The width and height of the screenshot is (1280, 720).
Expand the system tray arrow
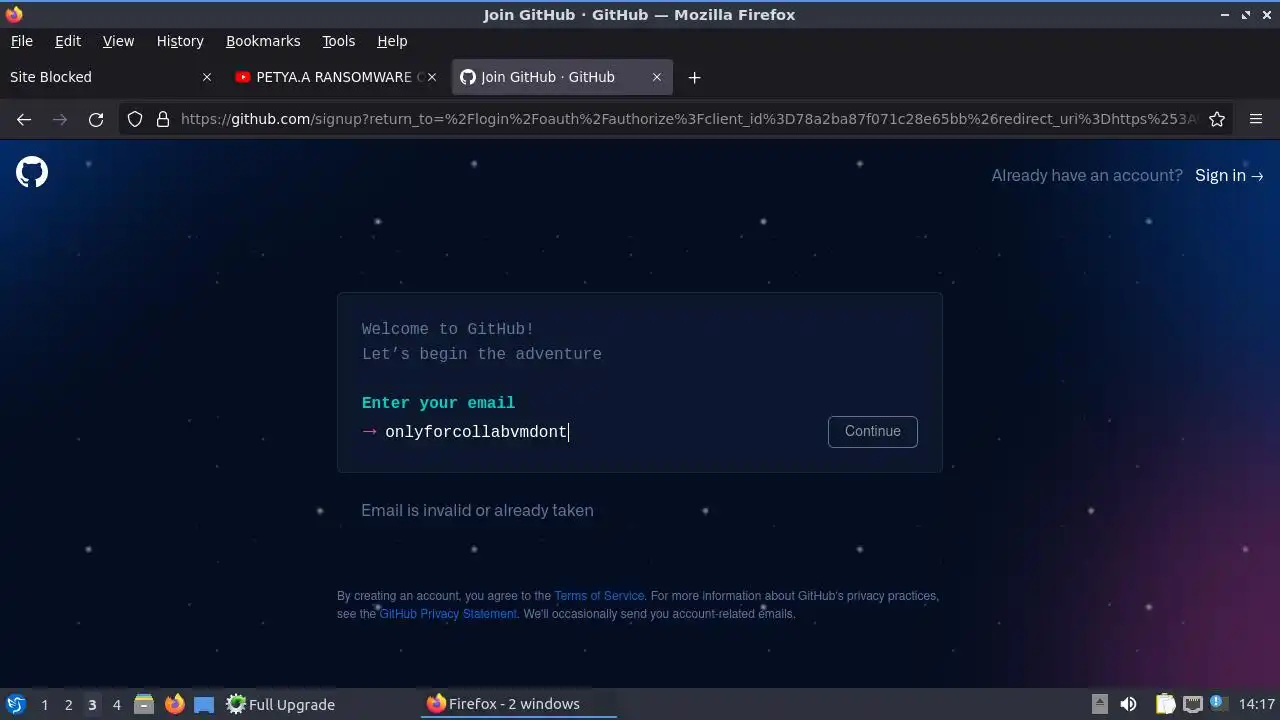tap(1099, 703)
